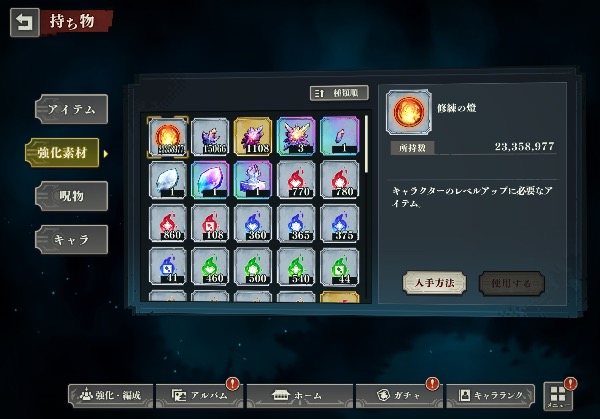Open the キャラ tab

[72, 240]
